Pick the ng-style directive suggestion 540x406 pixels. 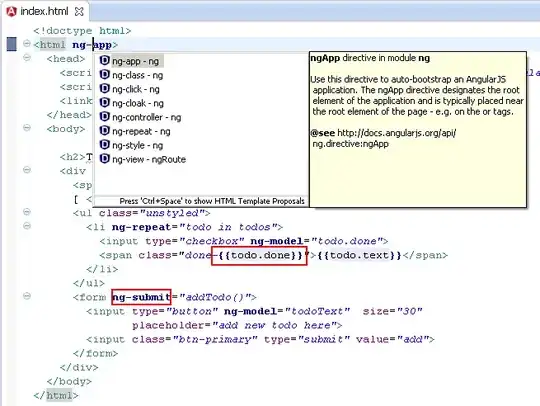tap(131, 145)
